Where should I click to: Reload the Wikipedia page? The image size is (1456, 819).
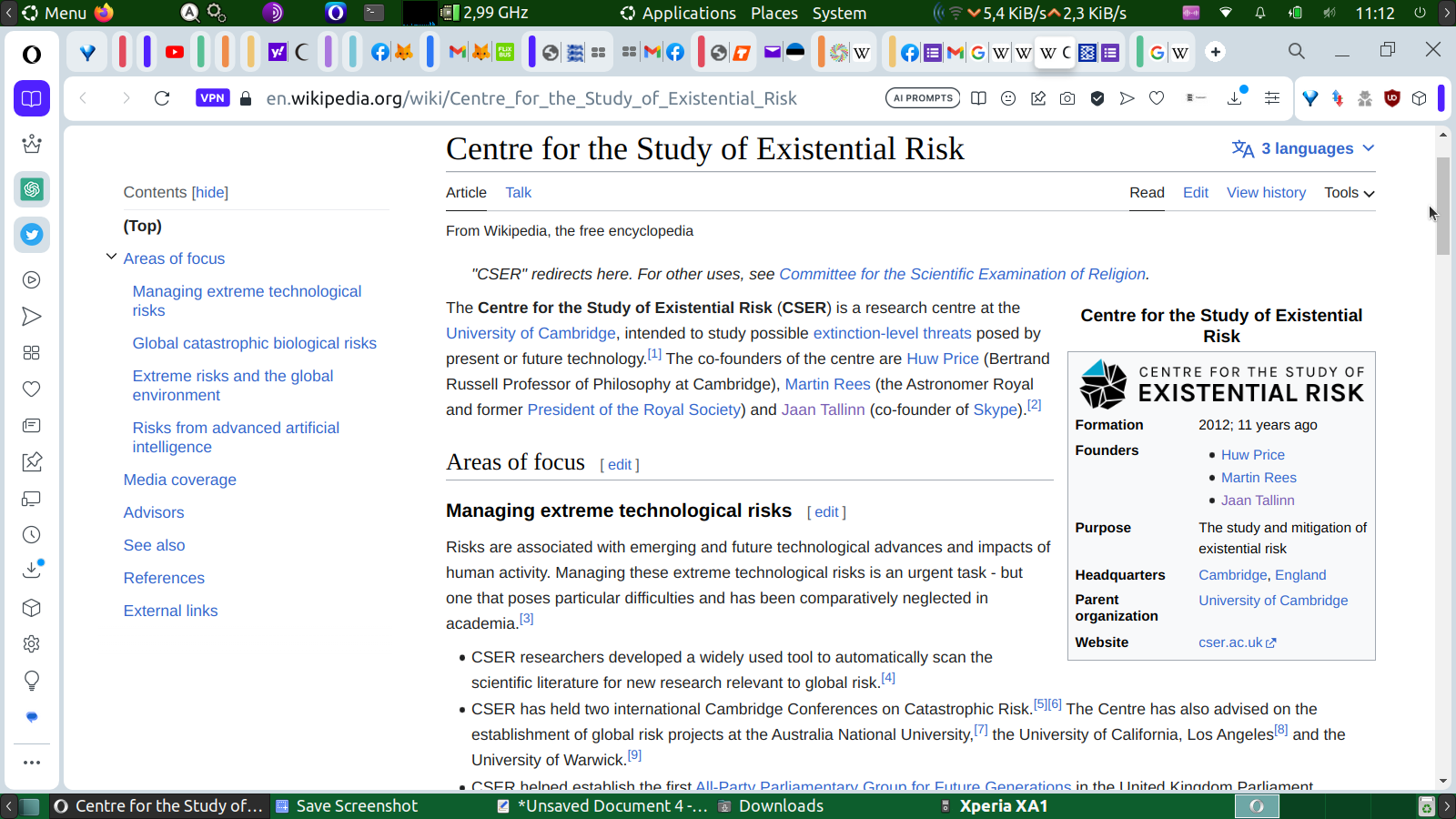162,98
